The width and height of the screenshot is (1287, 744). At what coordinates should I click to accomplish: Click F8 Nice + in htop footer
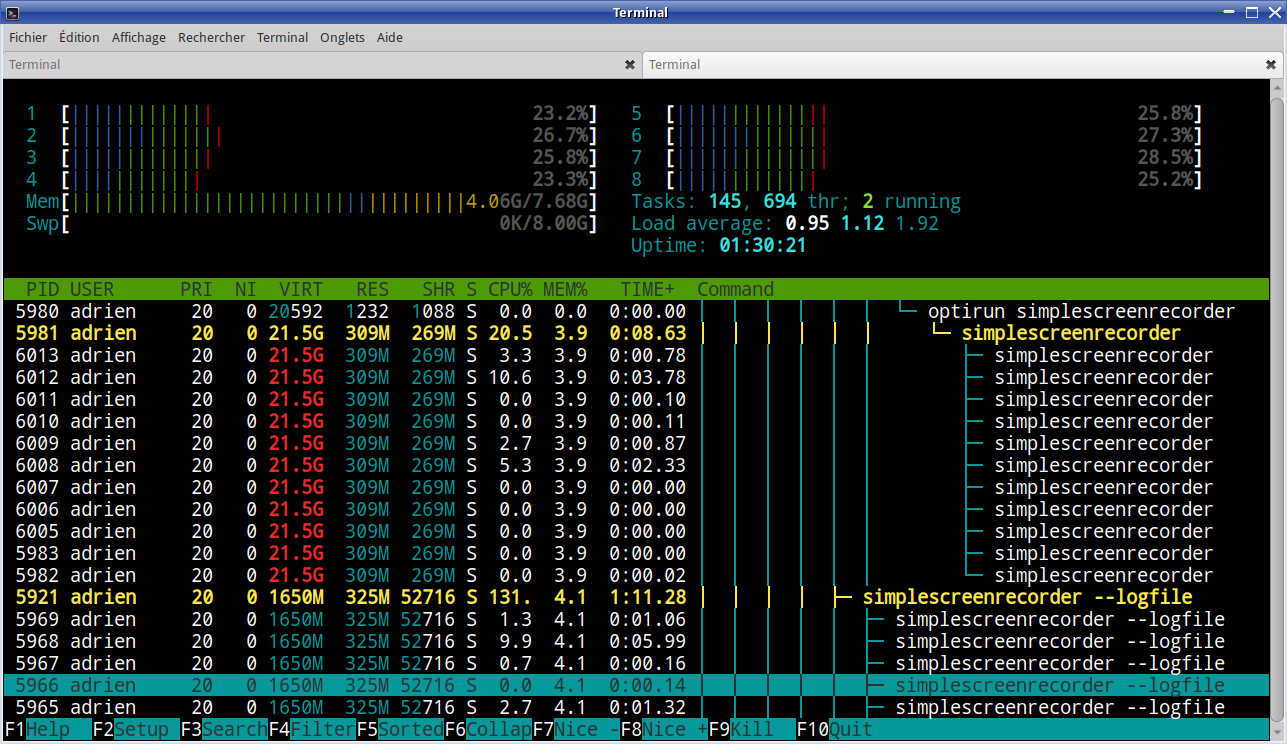click(x=664, y=729)
